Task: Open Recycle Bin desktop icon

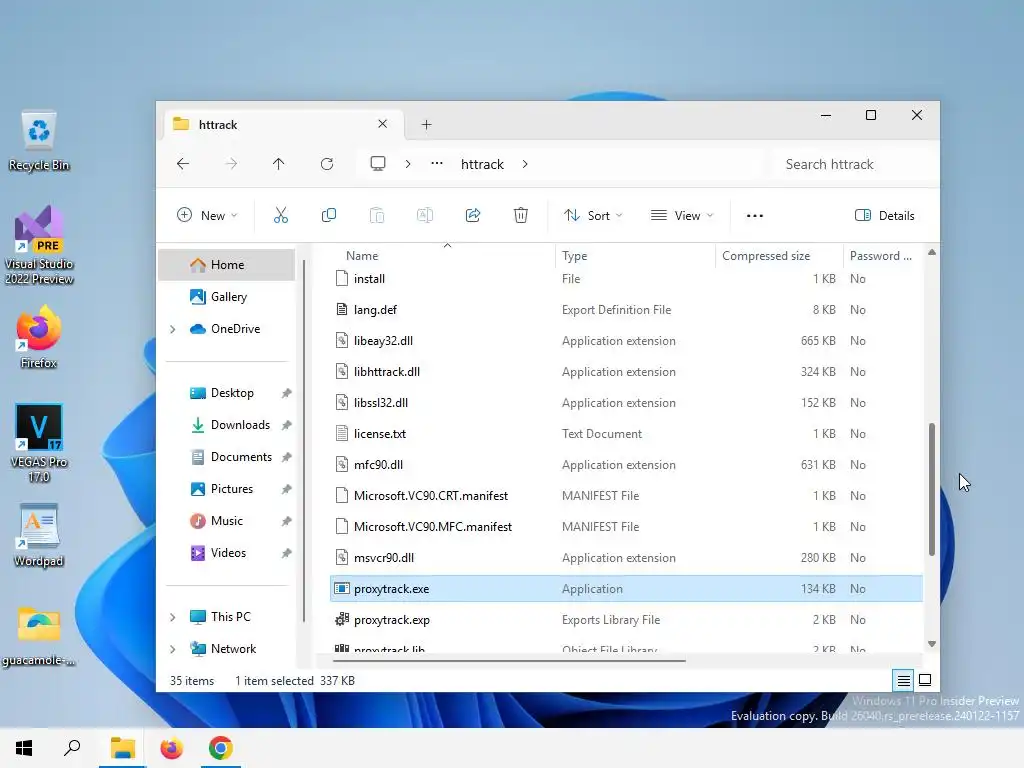Action: [x=39, y=142]
